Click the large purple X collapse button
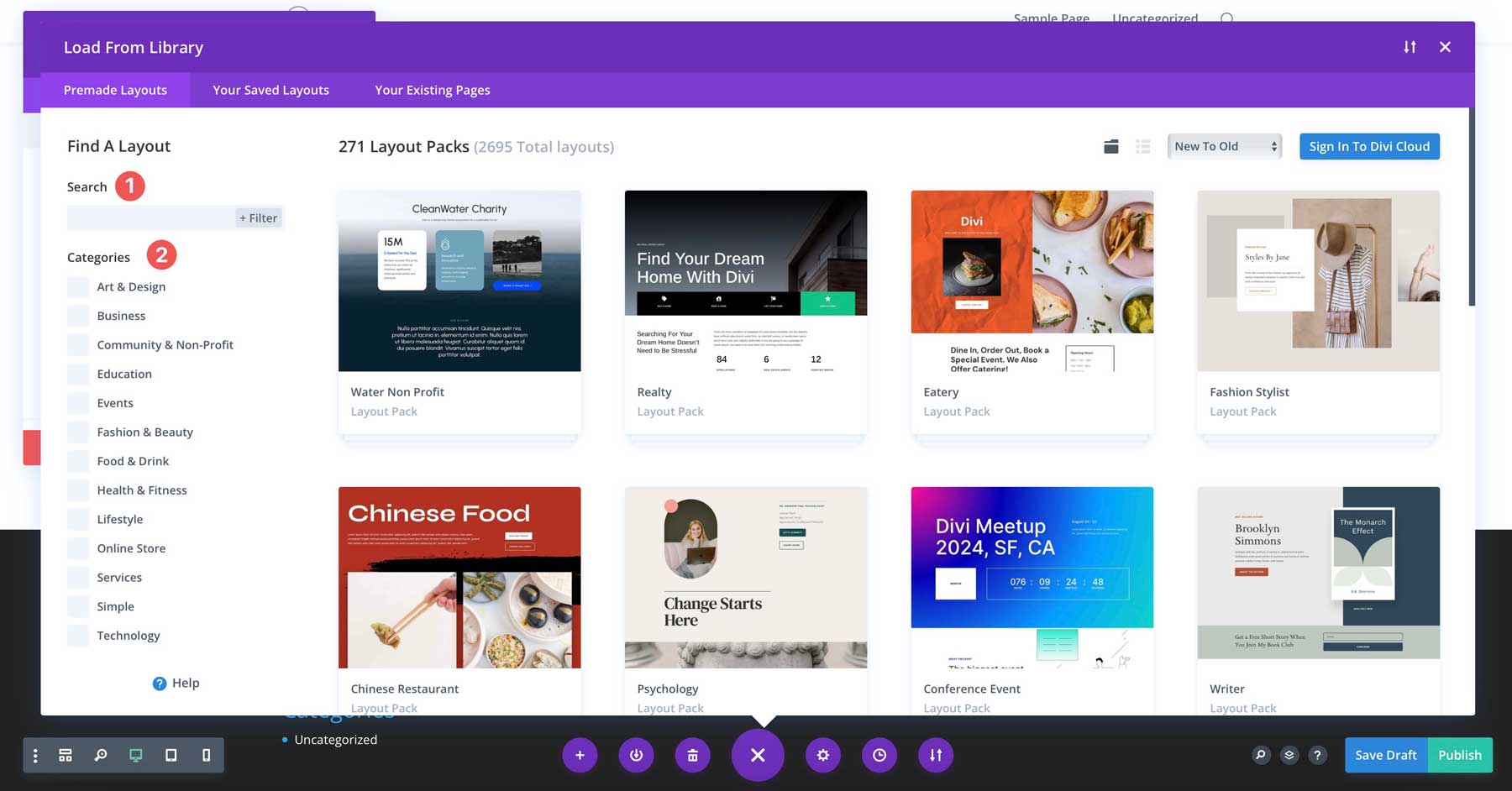 [758, 755]
